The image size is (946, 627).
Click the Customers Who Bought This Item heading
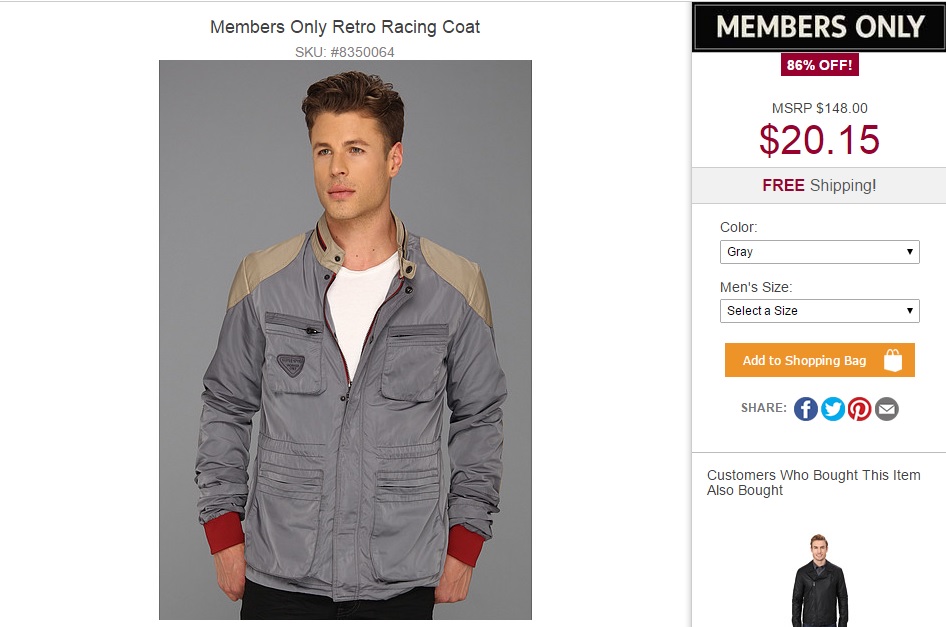click(x=813, y=482)
